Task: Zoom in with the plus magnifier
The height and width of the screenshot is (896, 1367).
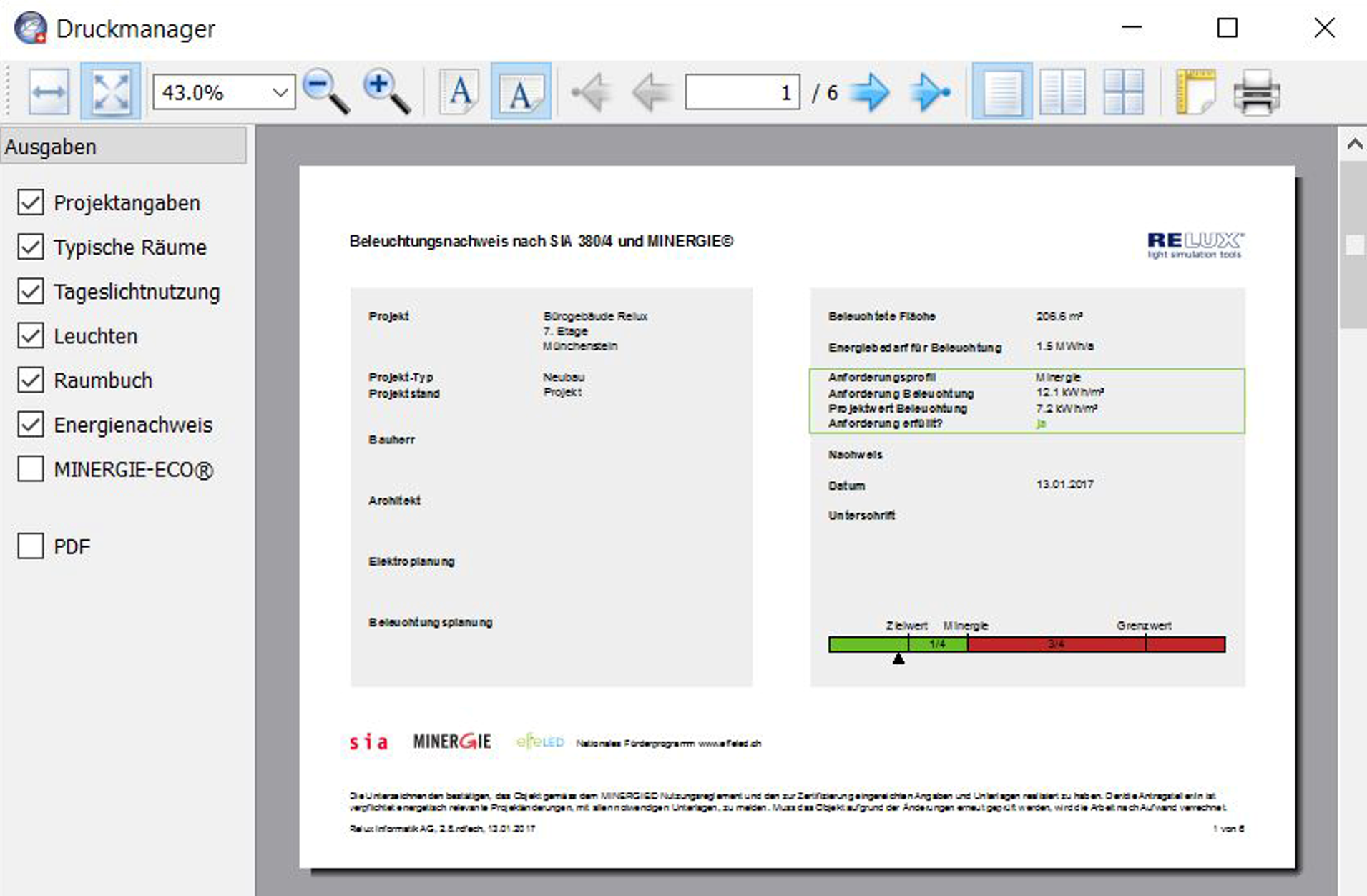Action: pos(387,92)
